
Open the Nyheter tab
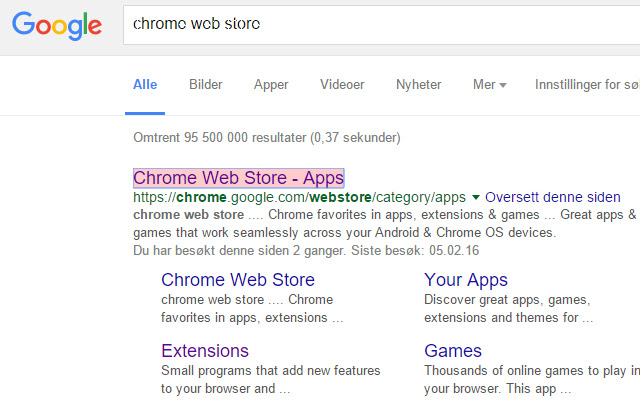point(419,84)
